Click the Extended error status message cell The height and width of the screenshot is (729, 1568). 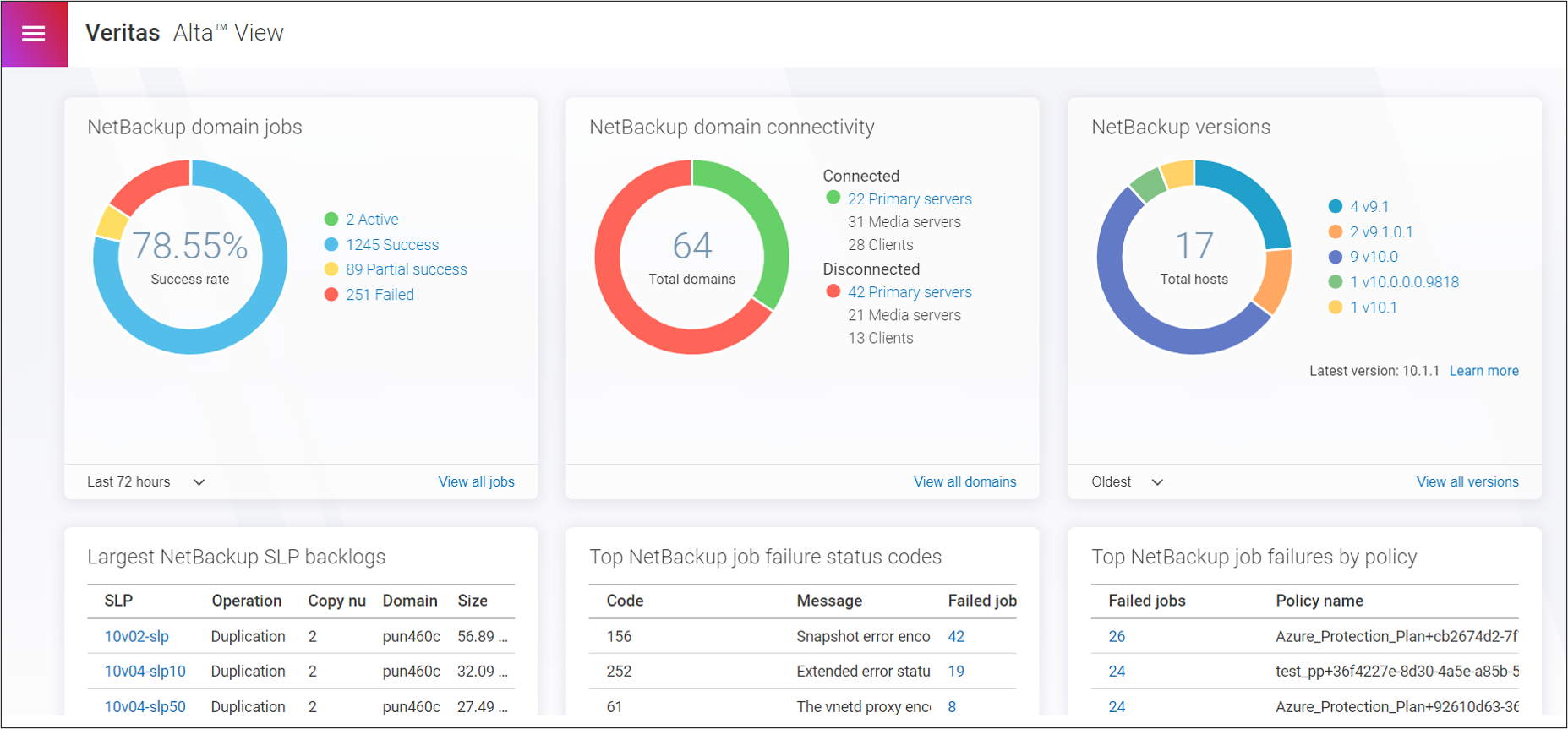pyautogui.click(x=863, y=672)
